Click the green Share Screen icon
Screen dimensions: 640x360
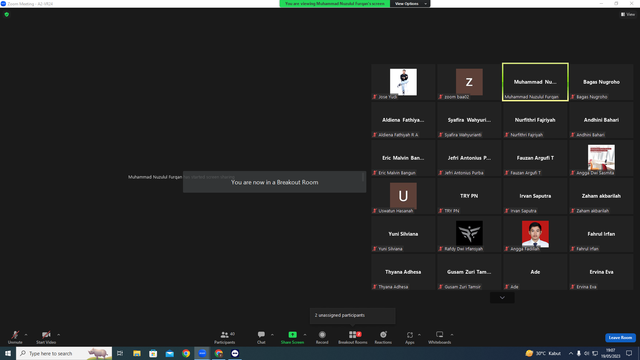tap(292, 335)
